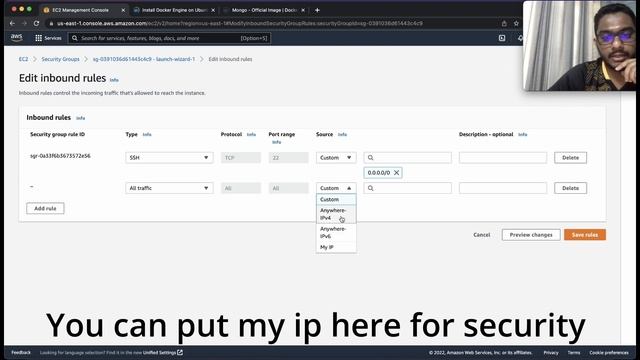Collapse the open Custom source dropdown for All traffic
The width and height of the screenshot is (640, 360).
pos(336,188)
